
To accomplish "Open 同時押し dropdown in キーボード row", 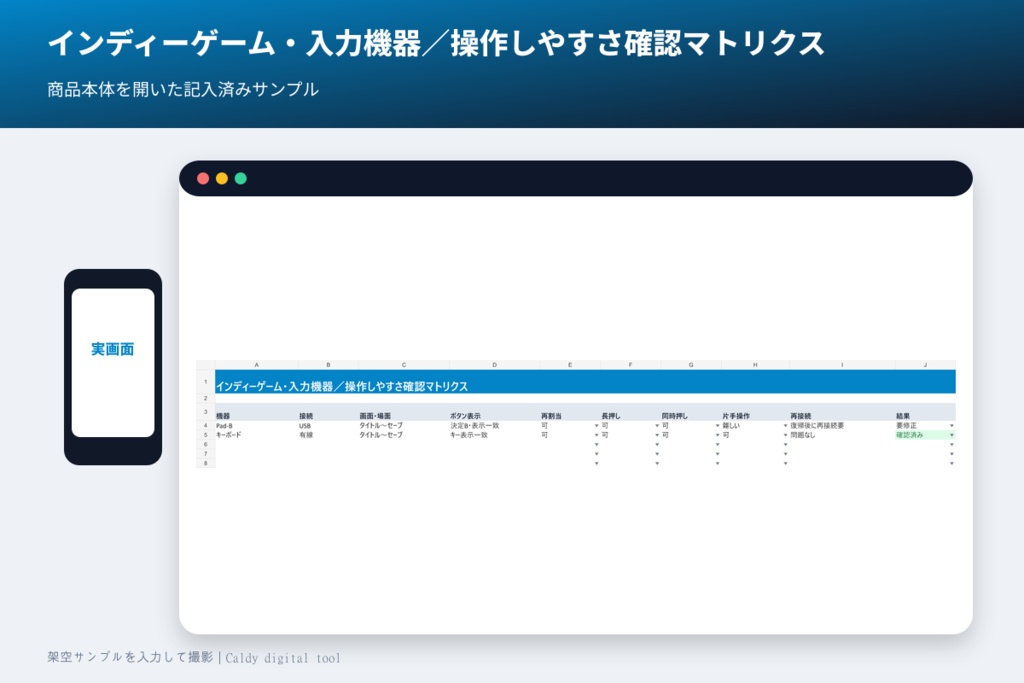I will pyautogui.click(x=717, y=435).
